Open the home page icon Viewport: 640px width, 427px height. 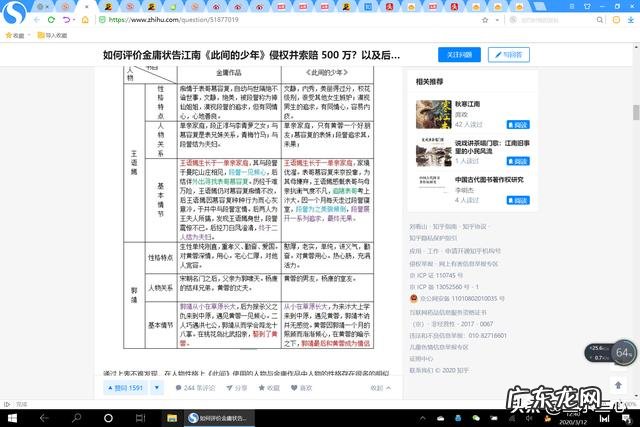coord(85,20)
